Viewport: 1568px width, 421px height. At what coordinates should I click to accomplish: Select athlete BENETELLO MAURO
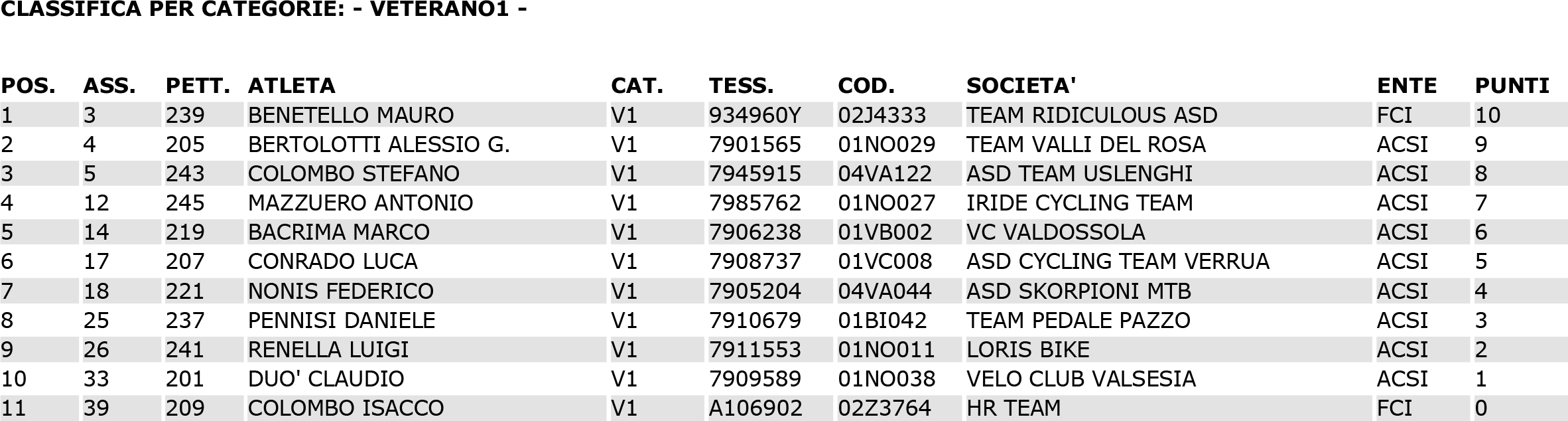(x=351, y=115)
